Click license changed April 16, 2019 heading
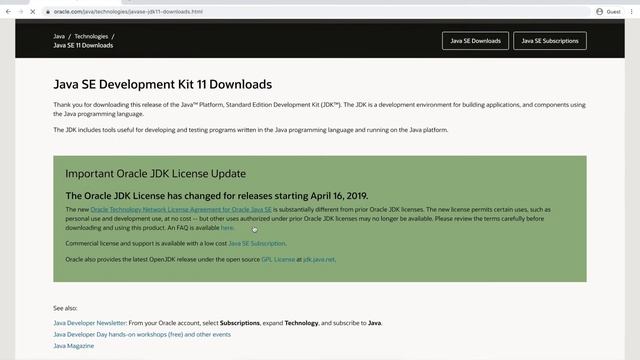The height and width of the screenshot is (360, 640). tap(217, 196)
